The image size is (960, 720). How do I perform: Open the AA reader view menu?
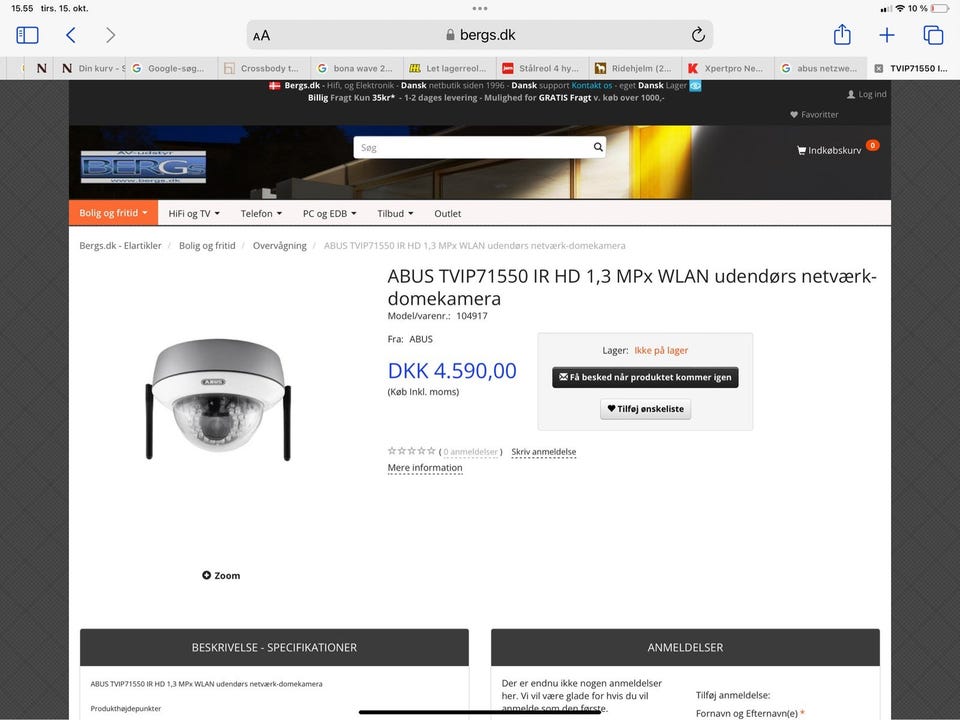point(261,36)
